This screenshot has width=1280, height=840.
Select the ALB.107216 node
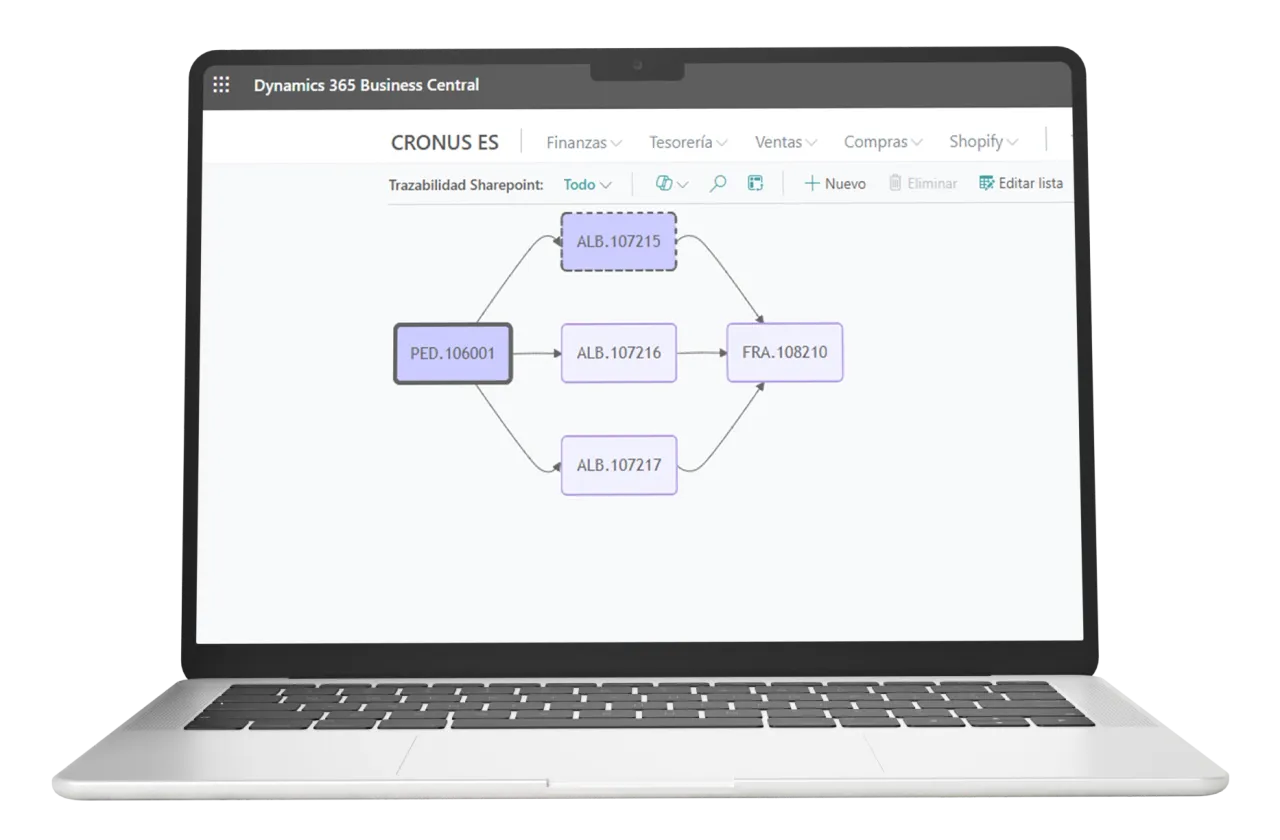[x=618, y=353]
